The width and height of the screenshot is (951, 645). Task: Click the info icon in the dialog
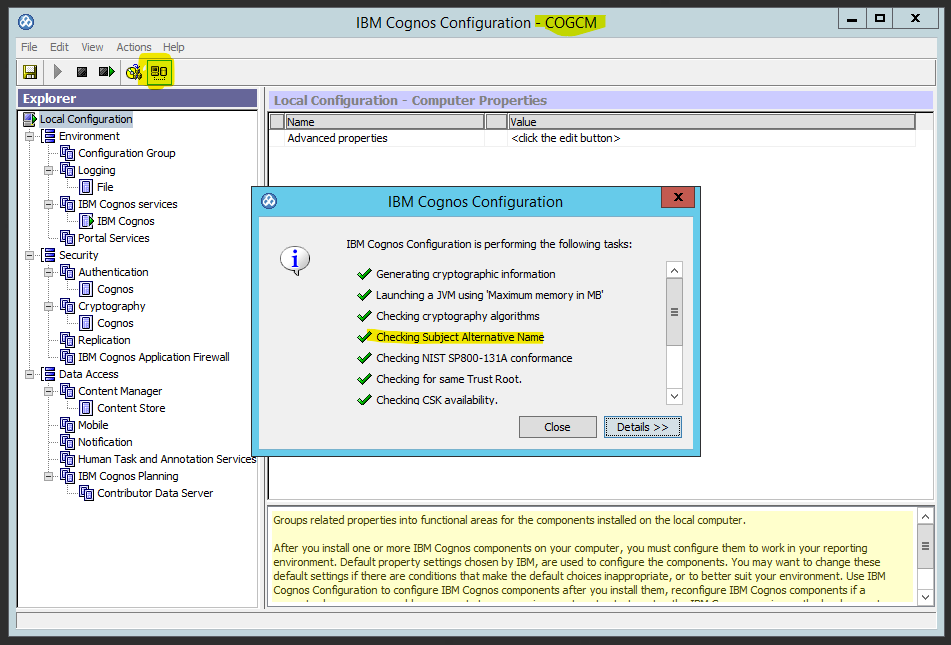pyautogui.click(x=295, y=261)
